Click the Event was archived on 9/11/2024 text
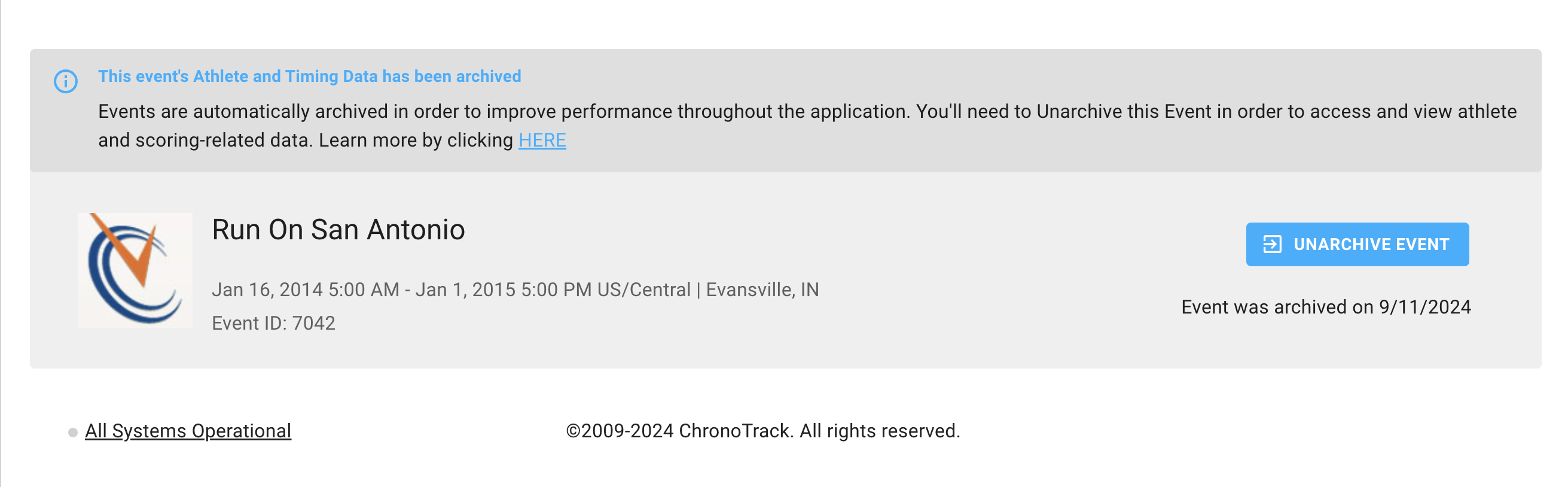The width and height of the screenshot is (1568, 487). (1325, 308)
